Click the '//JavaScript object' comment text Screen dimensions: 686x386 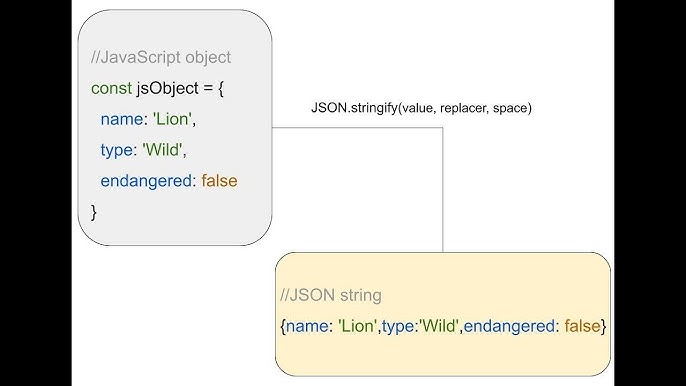(x=161, y=57)
